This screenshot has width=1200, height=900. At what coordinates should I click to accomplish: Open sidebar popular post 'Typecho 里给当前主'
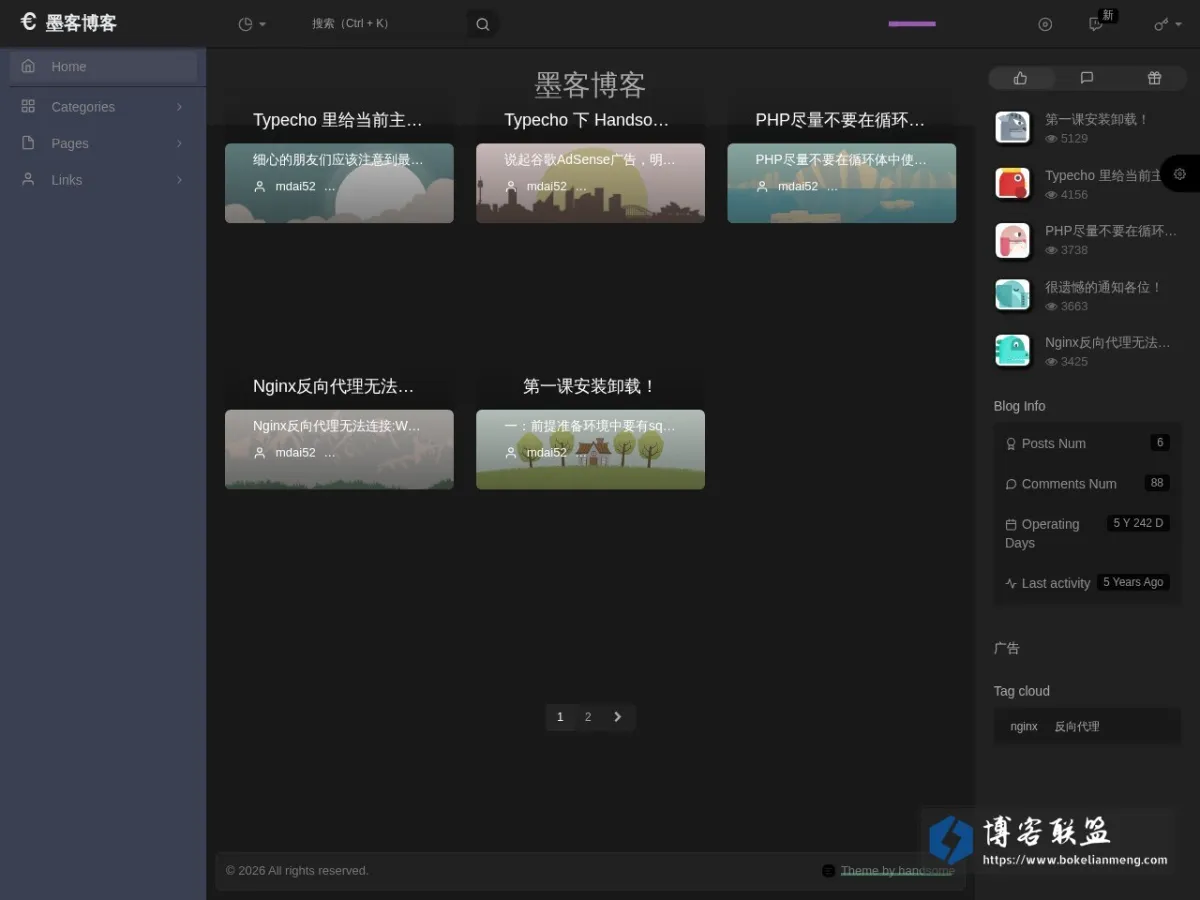tap(1103, 175)
